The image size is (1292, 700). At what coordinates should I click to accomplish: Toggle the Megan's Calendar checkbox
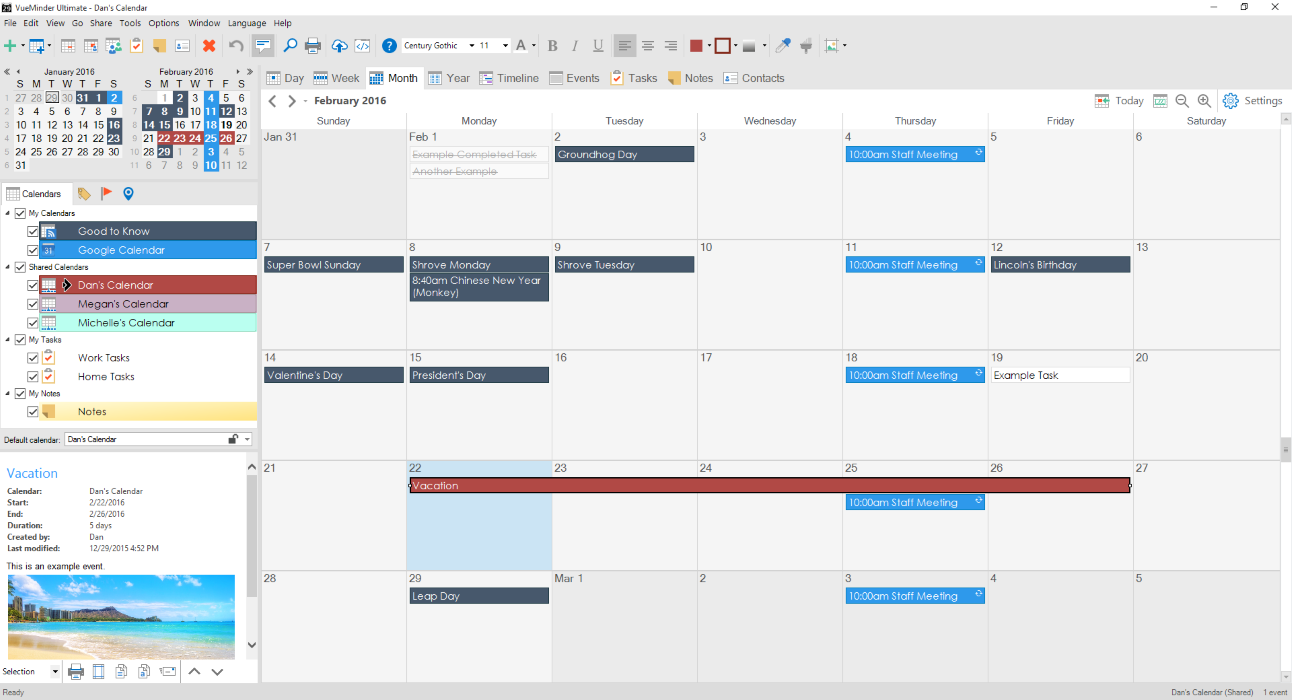pos(33,304)
